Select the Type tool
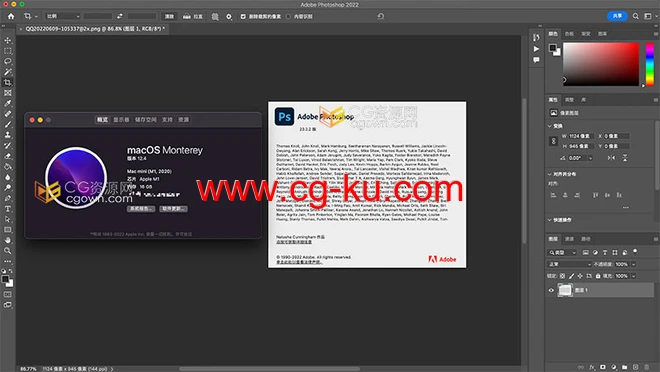This screenshot has width=660, height=372. click(8, 209)
